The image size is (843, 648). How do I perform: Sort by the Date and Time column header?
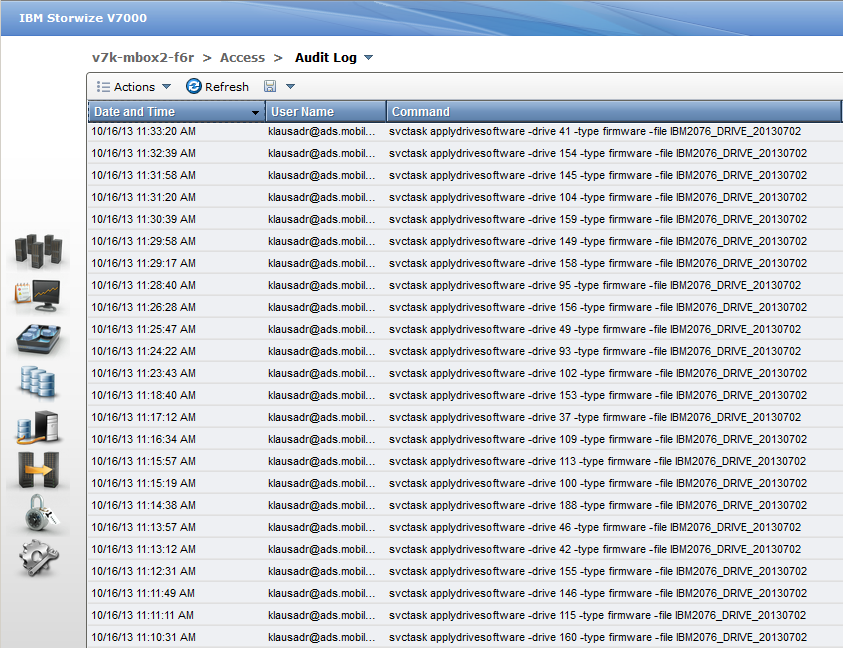point(170,112)
